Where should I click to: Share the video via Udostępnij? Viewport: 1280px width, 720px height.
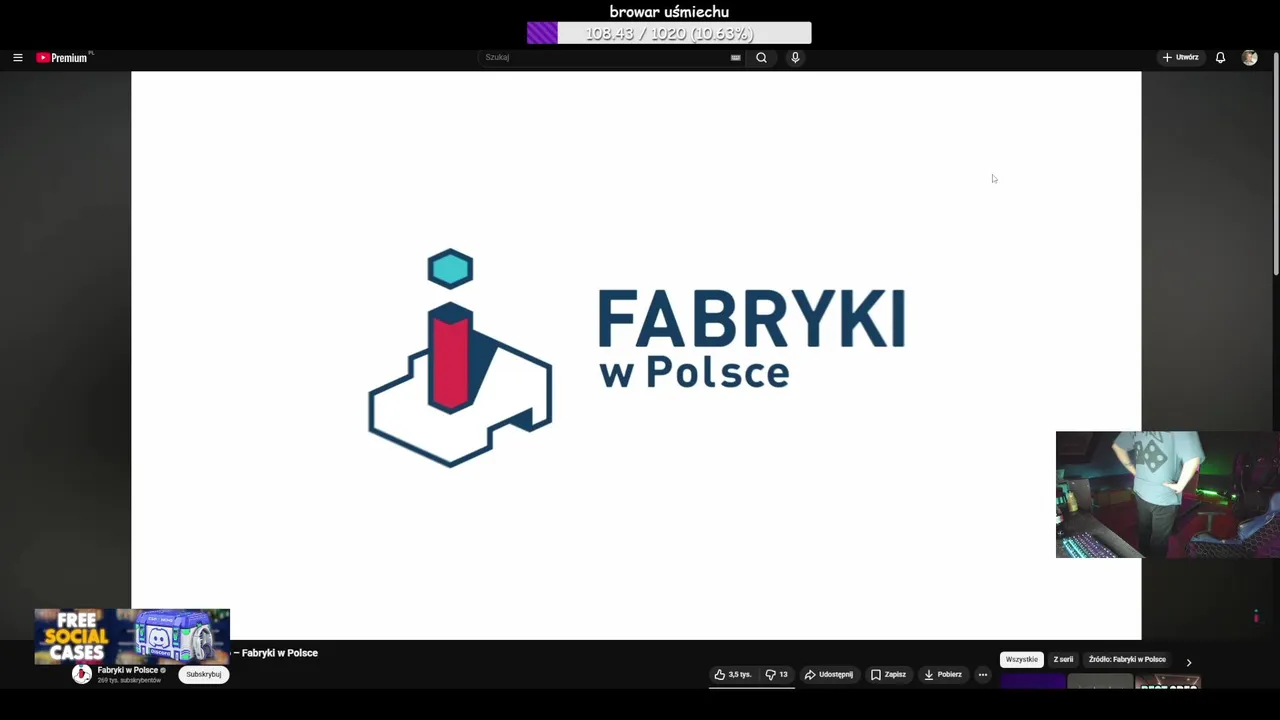(829, 675)
